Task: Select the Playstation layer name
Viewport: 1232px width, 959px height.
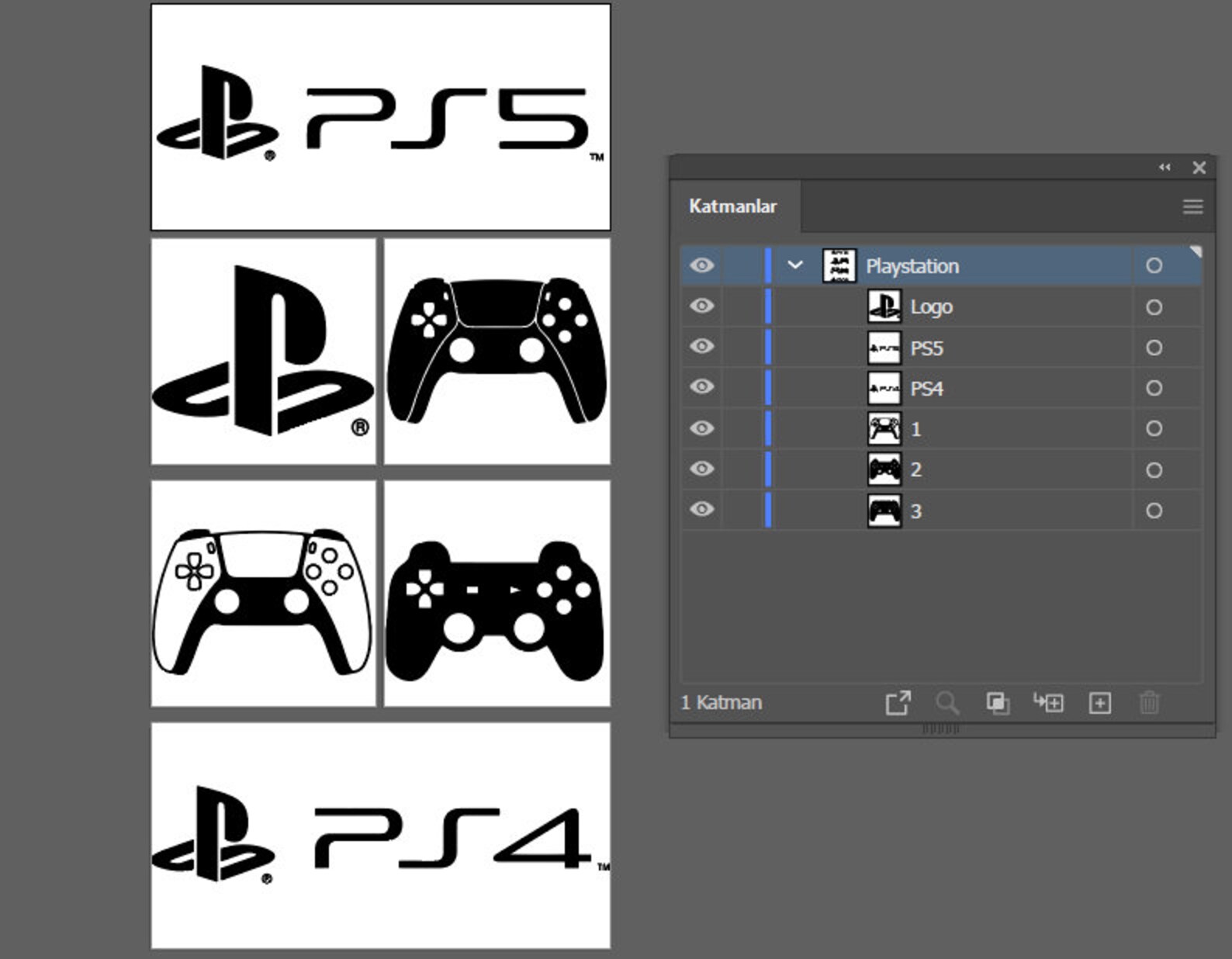Action: pos(912,266)
